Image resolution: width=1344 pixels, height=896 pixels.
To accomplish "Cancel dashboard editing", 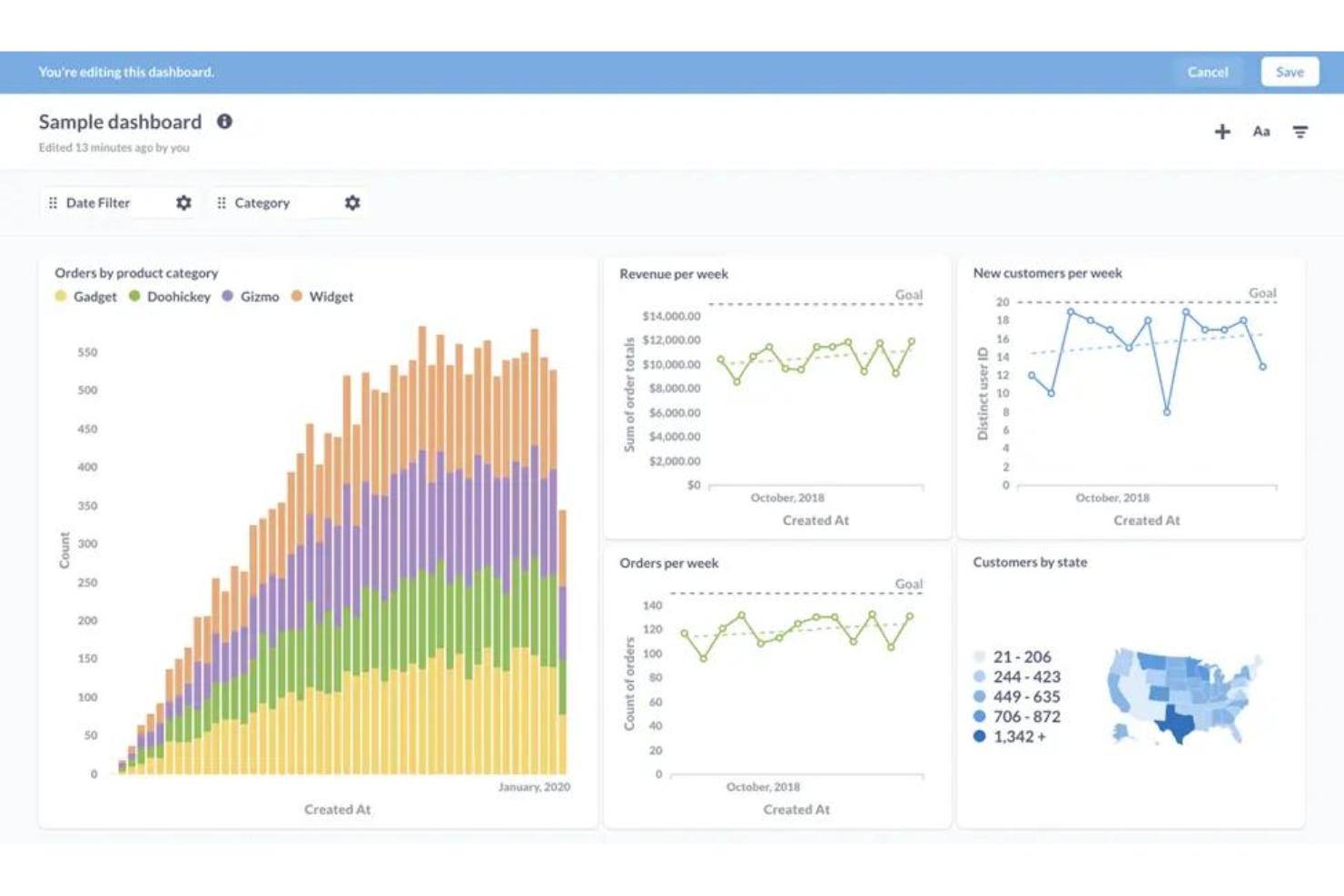I will 1207,72.
